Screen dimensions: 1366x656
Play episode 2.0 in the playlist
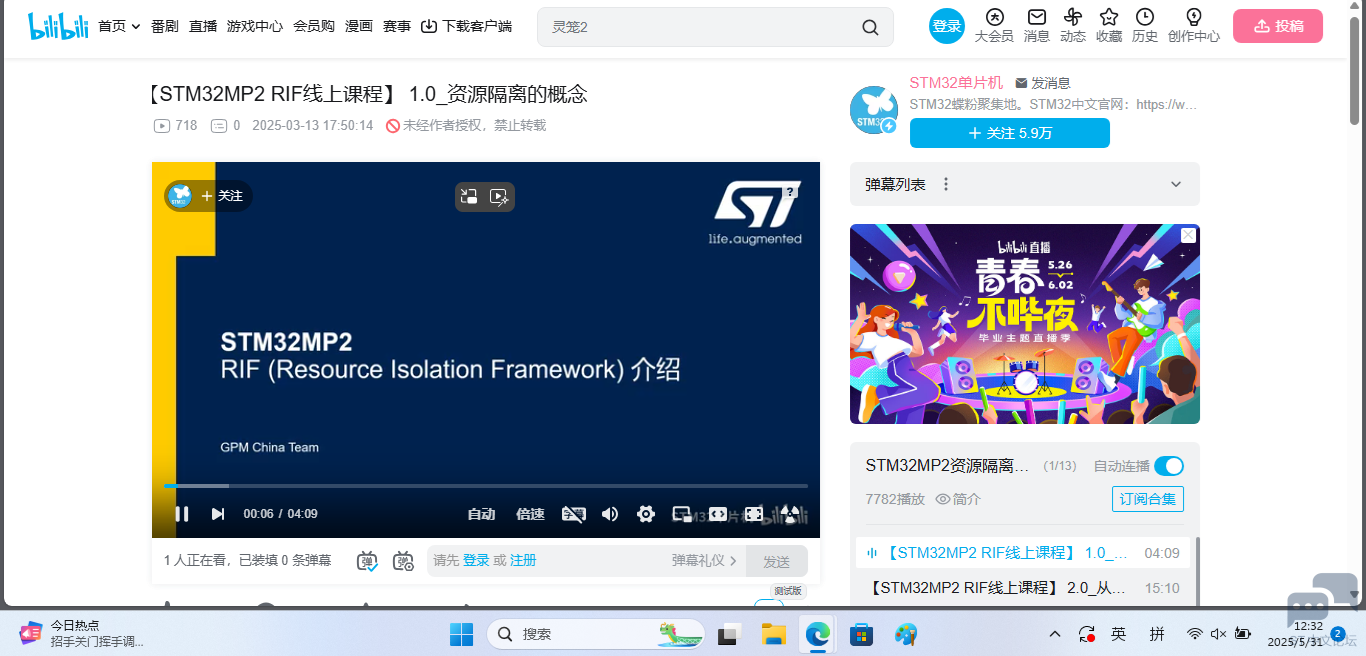1025,588
